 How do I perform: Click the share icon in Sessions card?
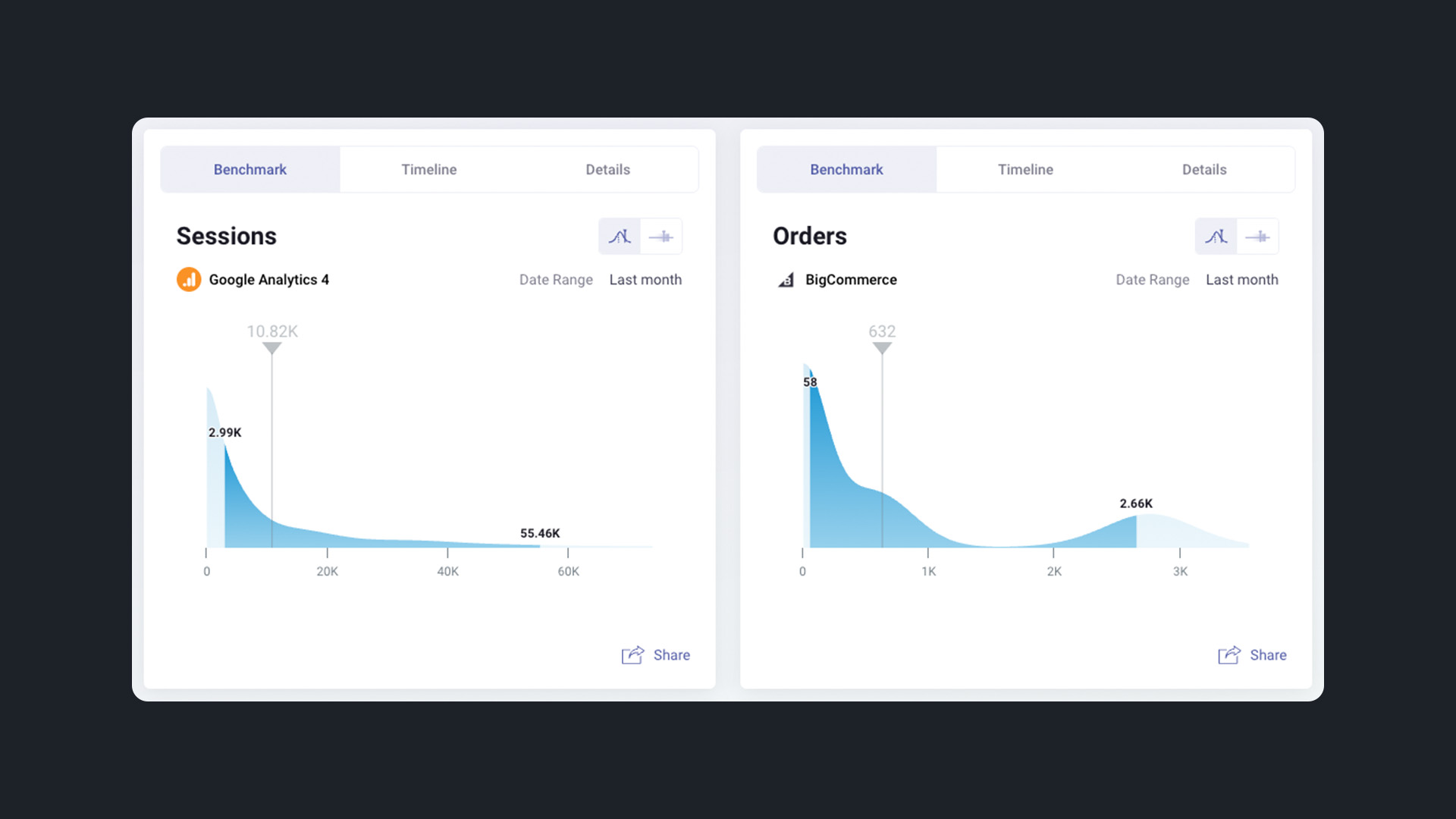click(x=632, y=655)
